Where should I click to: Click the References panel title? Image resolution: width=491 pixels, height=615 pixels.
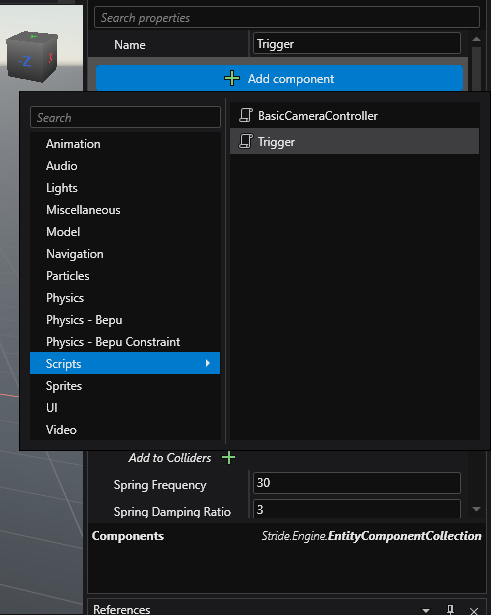click(x=122, y=609)
